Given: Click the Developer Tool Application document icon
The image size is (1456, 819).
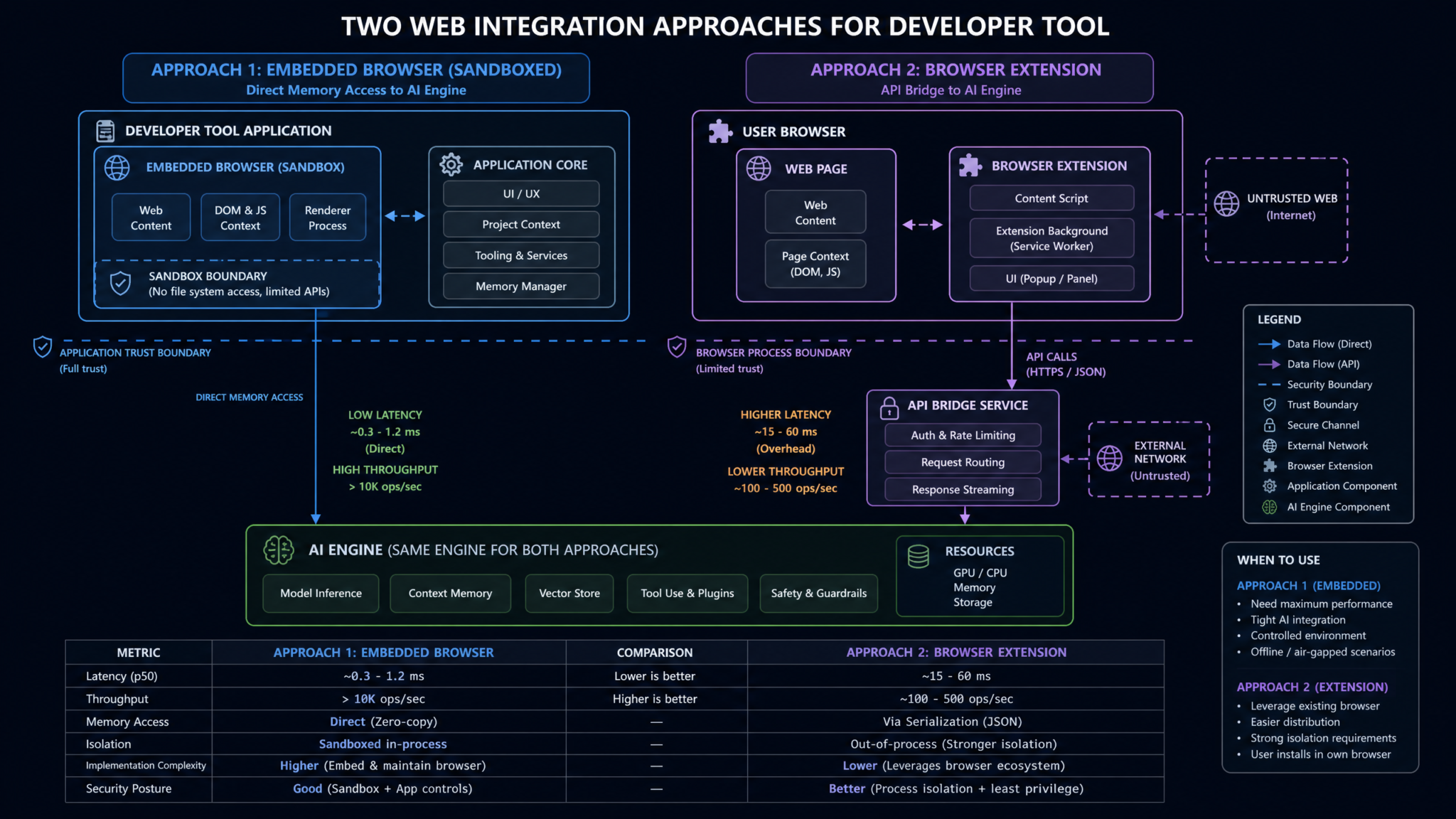Looking at the screenshot, I should click(105, 131).
